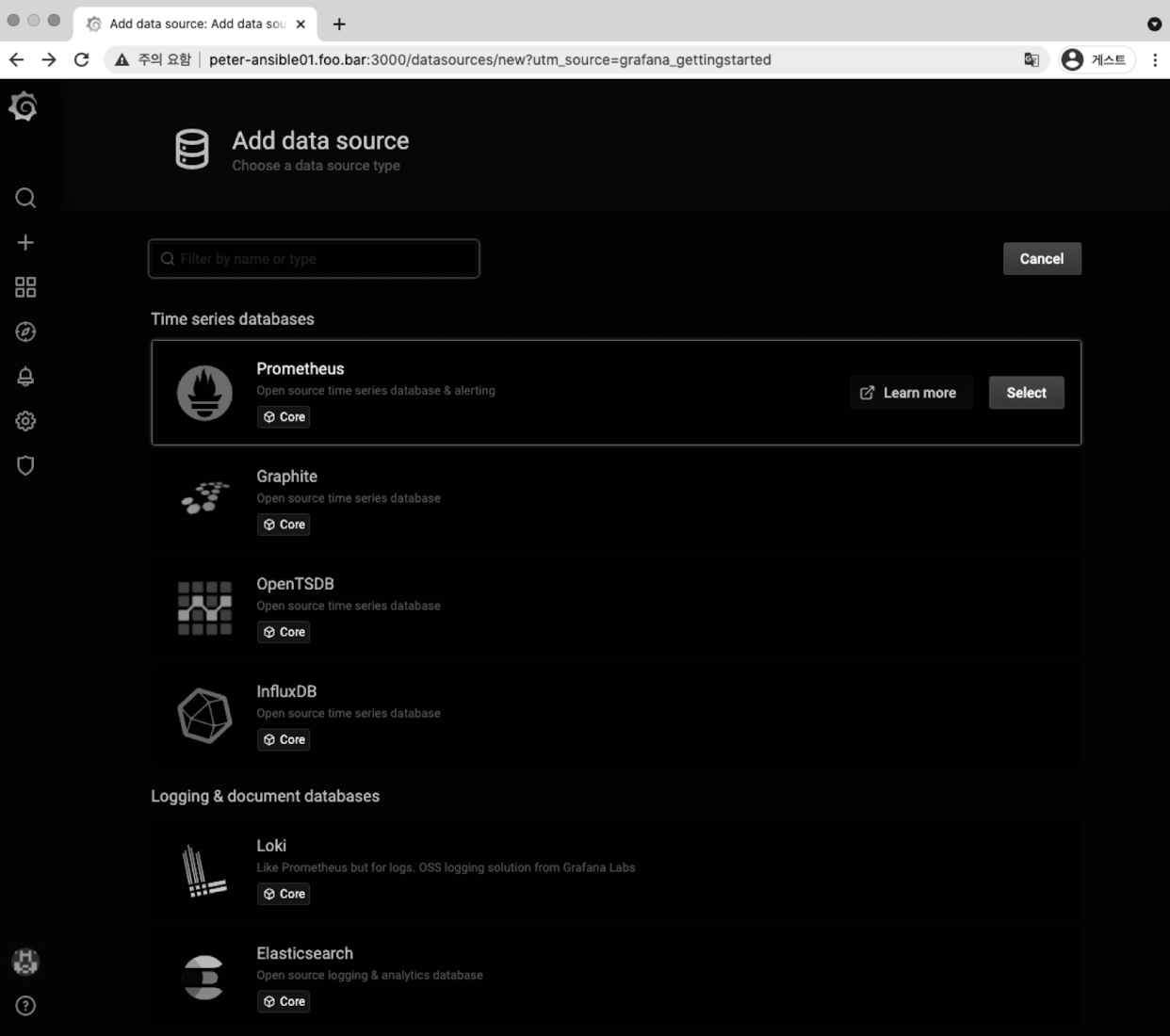Click the browser address bar URL
This screenshot has width=1170, height=1036.
(x=490, y=59)
